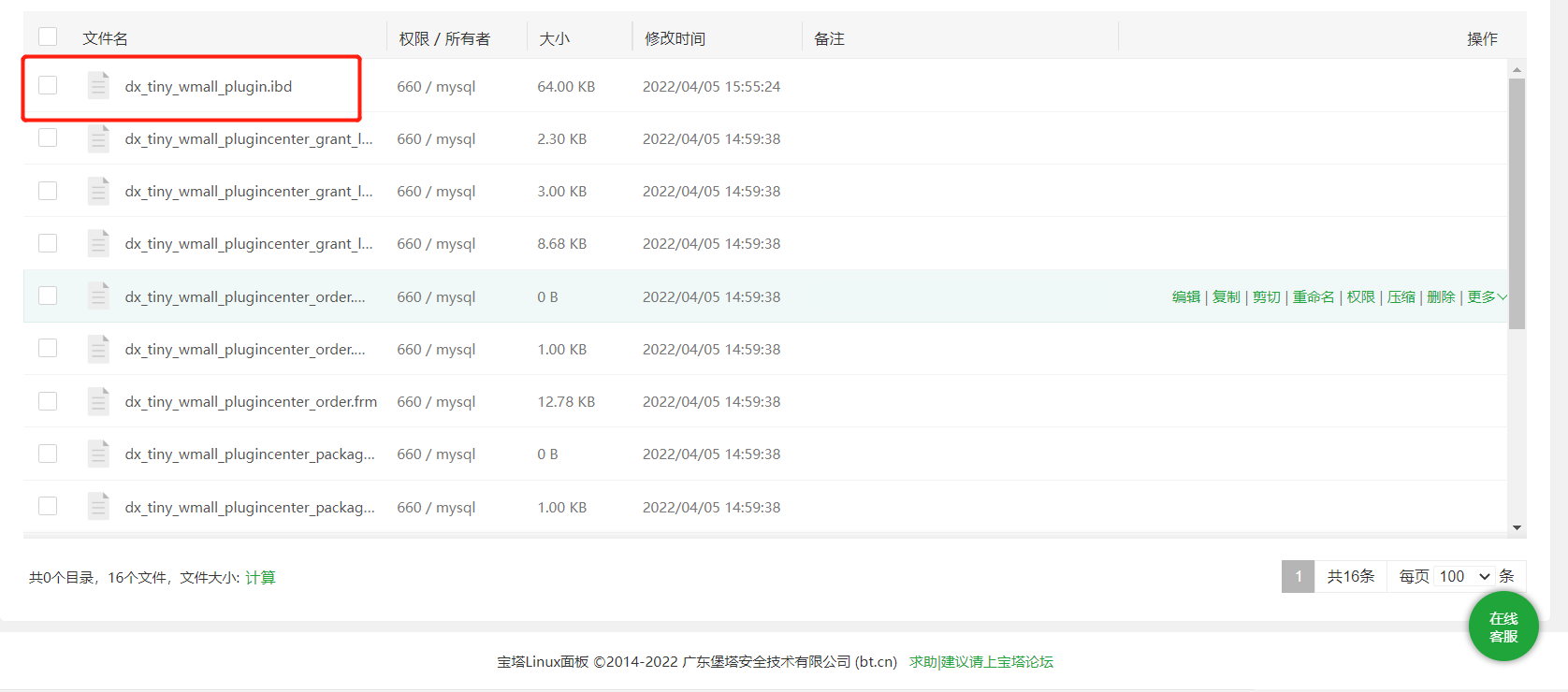The image size is (1568, 692).
Task: Toggle the select-all checkbox in the header
Action: [48, 36]
